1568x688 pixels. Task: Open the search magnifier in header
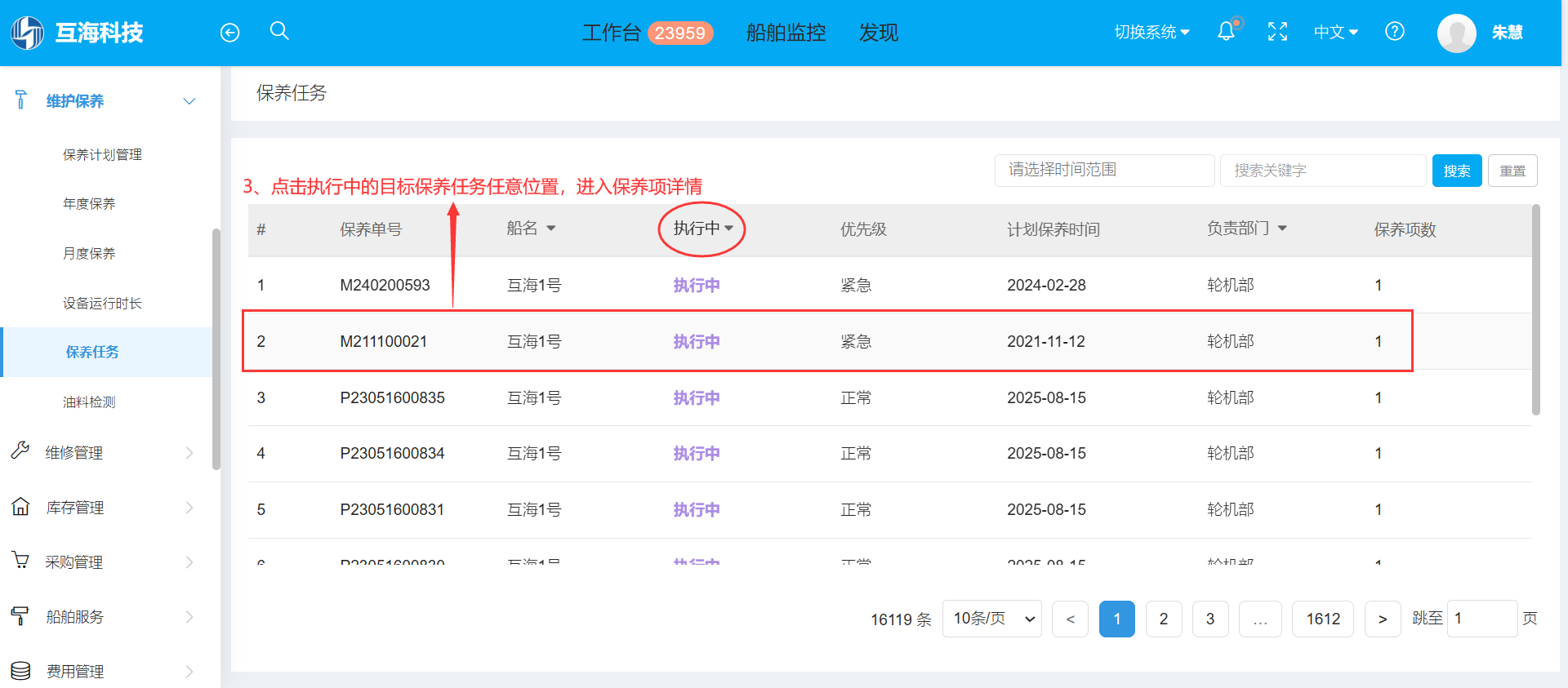[279, 31]
